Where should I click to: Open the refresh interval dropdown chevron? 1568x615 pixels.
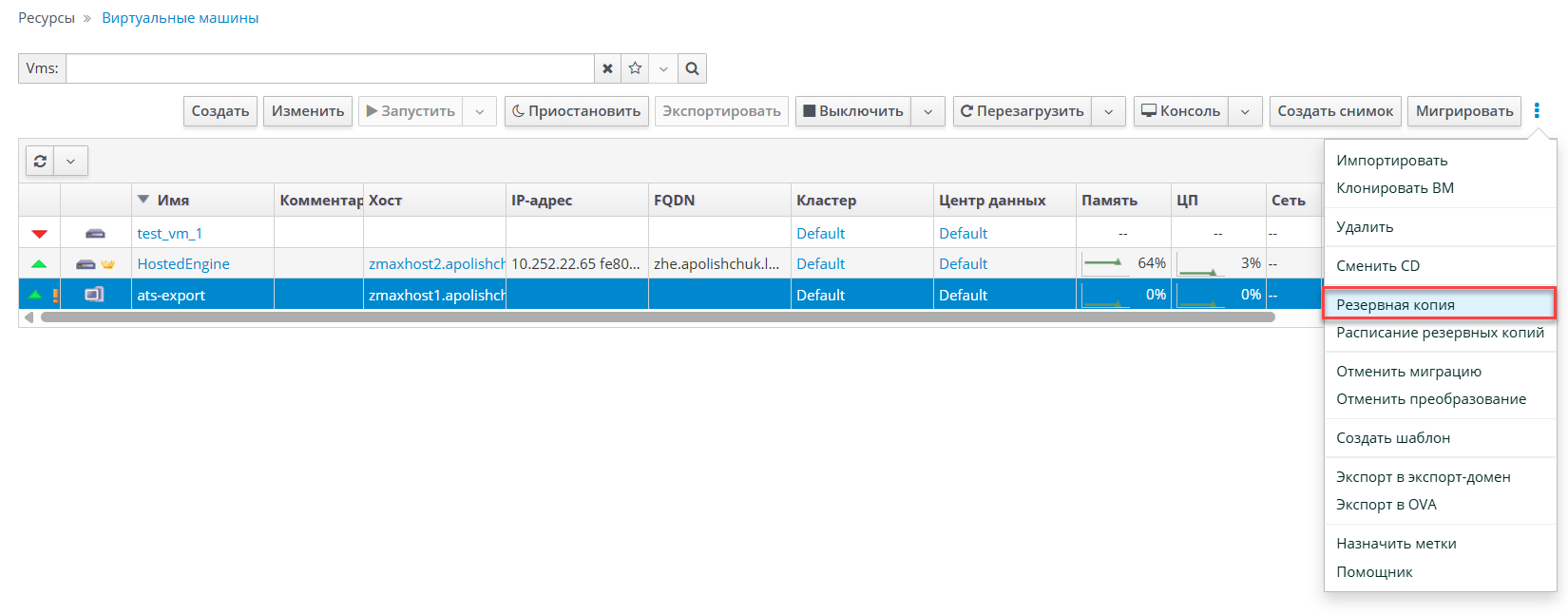70,161
